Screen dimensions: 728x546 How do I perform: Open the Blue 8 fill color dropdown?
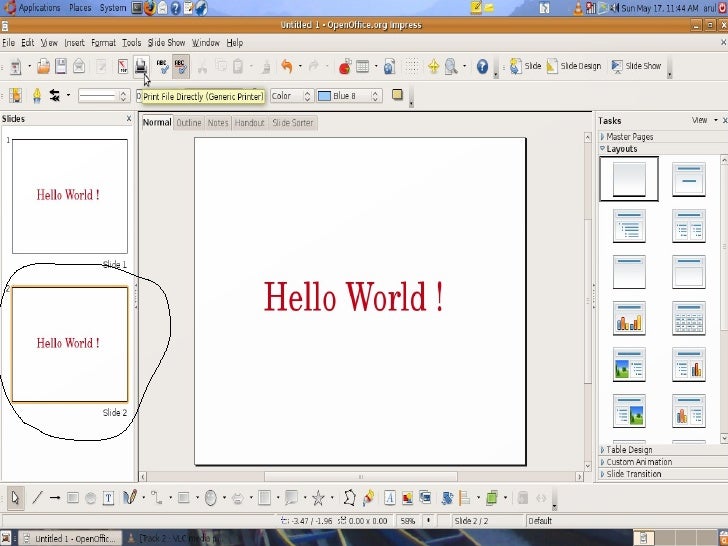(x=350, y=96)
